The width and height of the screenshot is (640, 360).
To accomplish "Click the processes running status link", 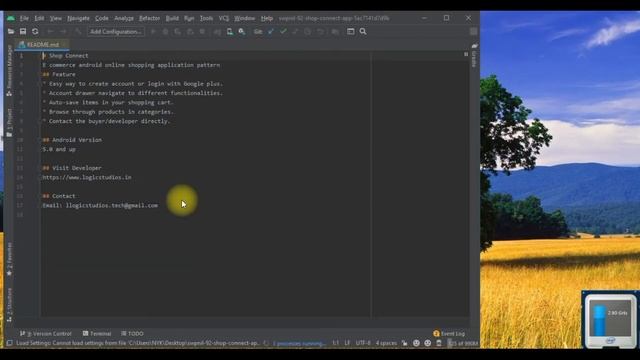I will 299,344.
